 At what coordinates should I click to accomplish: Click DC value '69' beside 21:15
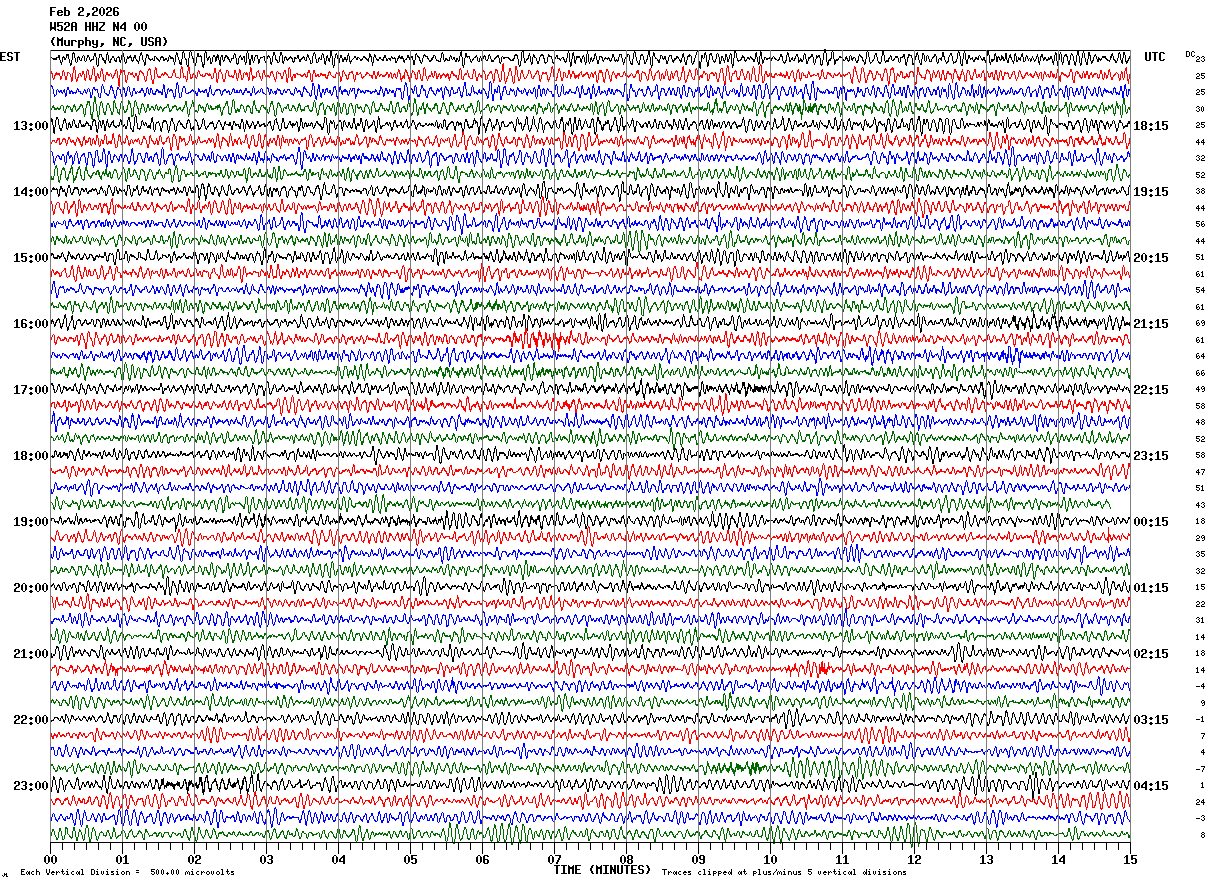pyautogui.click(x=1200, y=323)
